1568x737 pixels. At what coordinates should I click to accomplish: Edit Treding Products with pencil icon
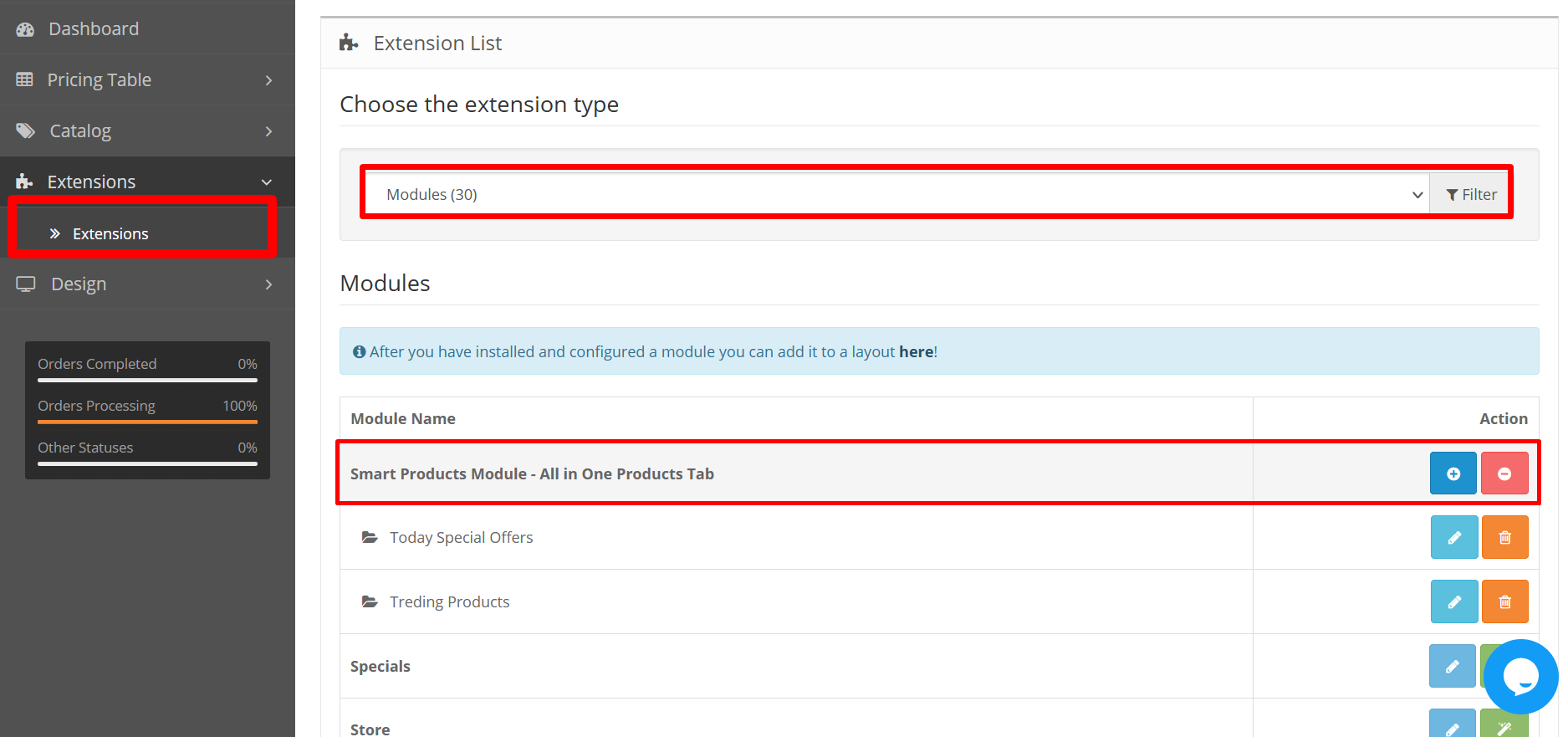[1454, 601]
